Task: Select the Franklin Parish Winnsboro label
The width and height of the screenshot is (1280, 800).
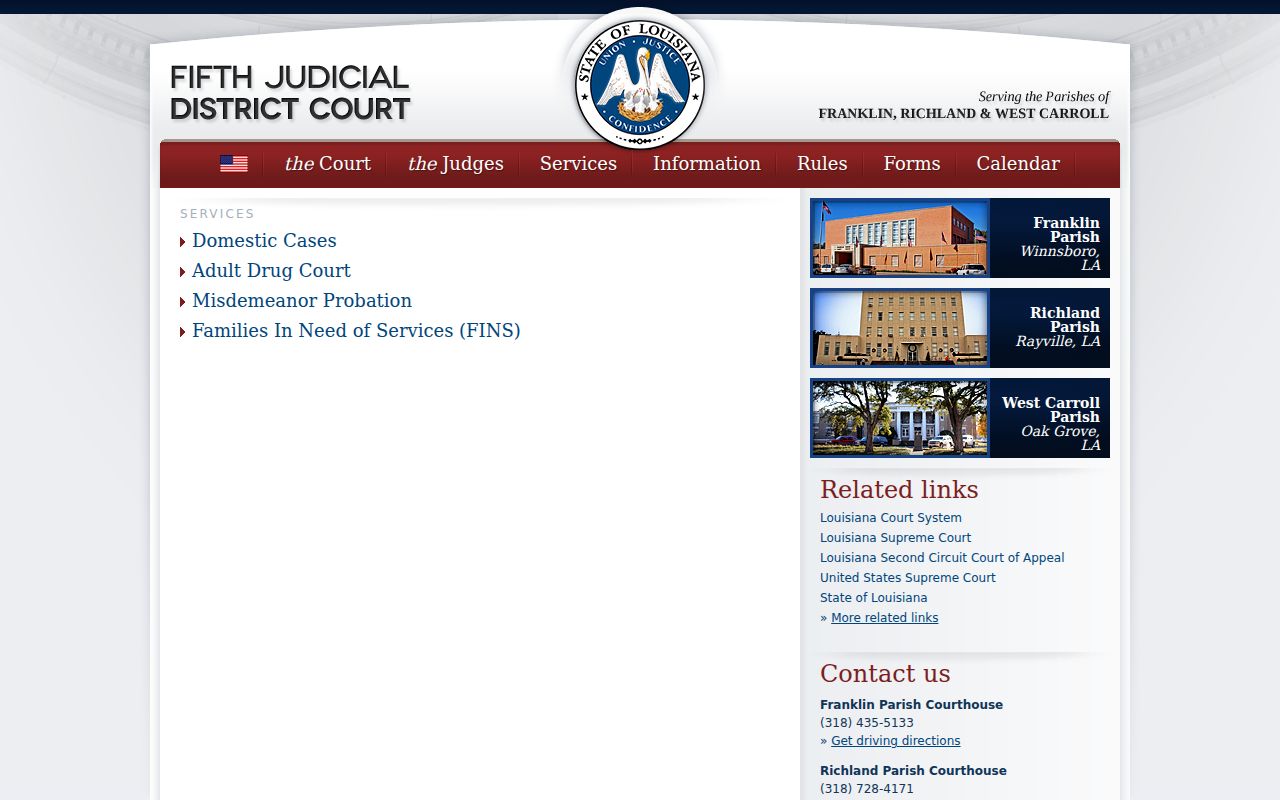Action: (1060, 244)
